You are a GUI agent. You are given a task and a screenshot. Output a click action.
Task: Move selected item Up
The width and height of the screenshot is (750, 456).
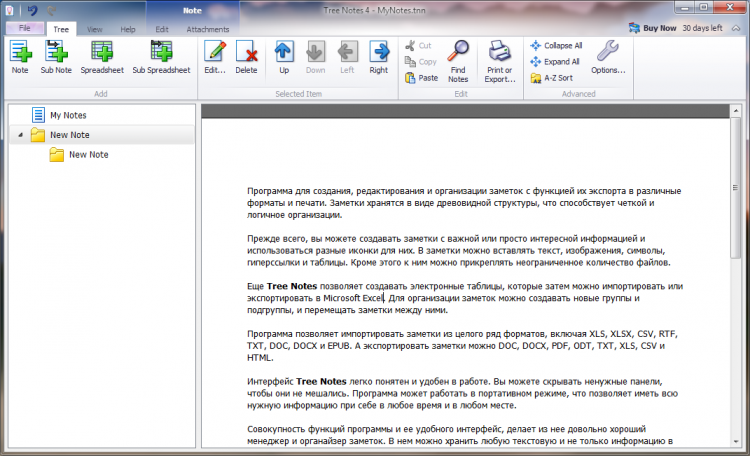[284, 57]
